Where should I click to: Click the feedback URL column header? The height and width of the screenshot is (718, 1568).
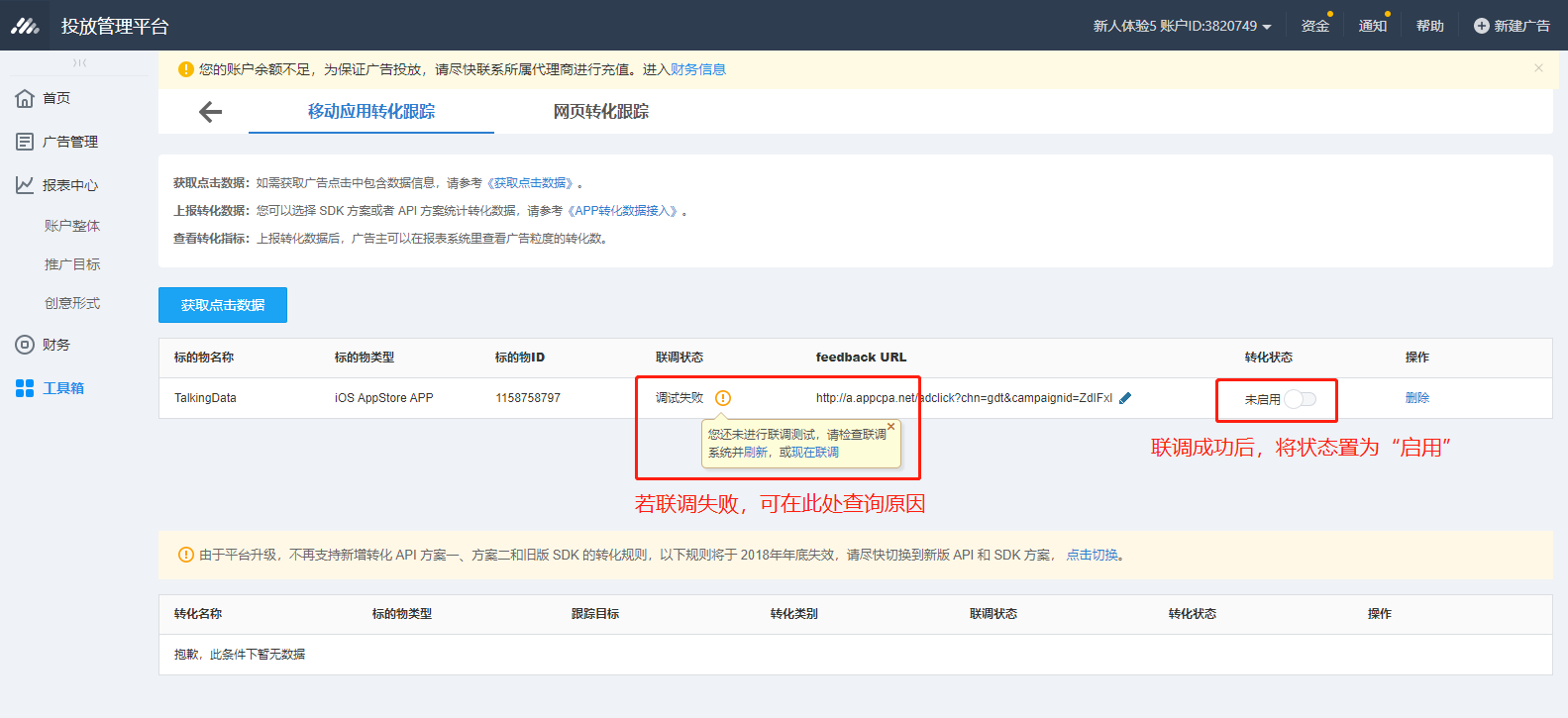point(861,358)
